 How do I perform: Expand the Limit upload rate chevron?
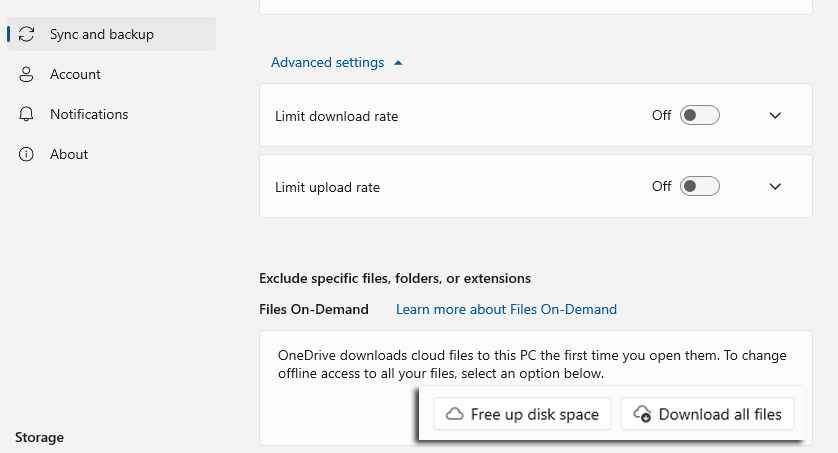[x=775, y=186]
